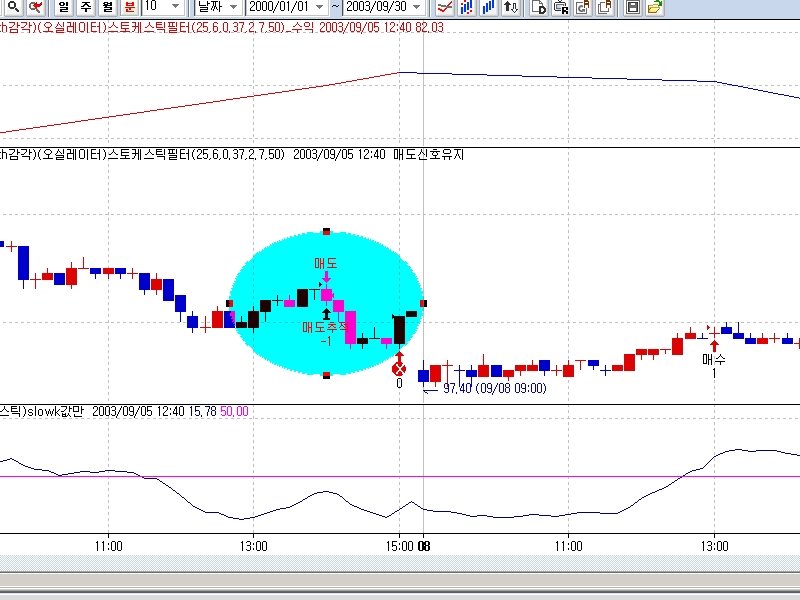Toggle the minute period (분) button
The width and height of the screenshot is (800, 600).
pos(129,6)
